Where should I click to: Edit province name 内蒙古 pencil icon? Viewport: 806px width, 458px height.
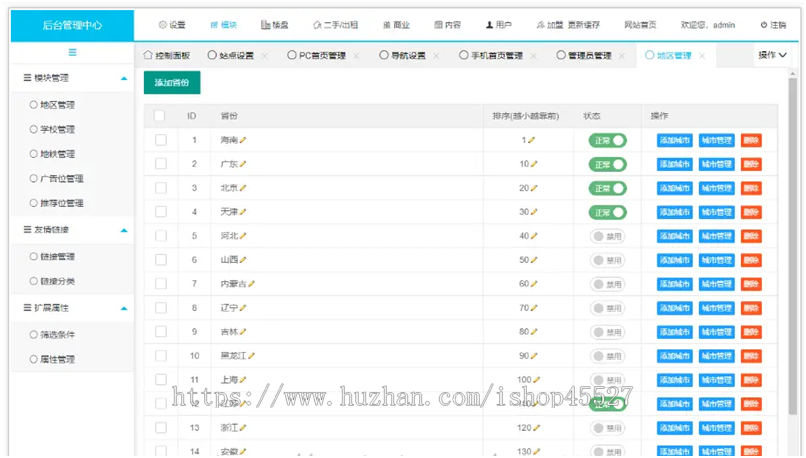(251, 284)
